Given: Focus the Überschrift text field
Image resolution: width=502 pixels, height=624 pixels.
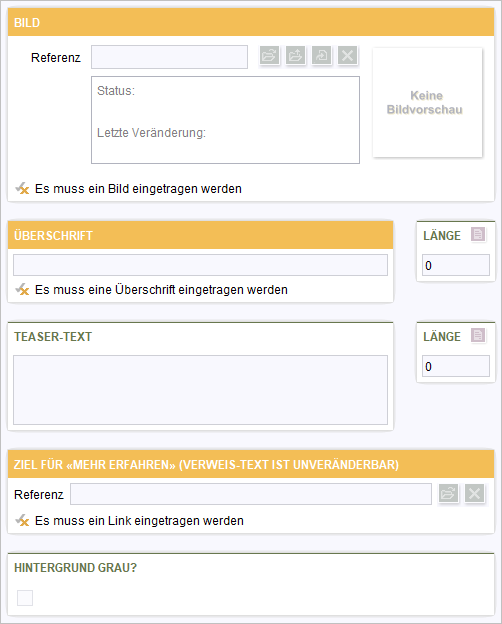Looking at the screenshot, I should click(x=200, y=265).
